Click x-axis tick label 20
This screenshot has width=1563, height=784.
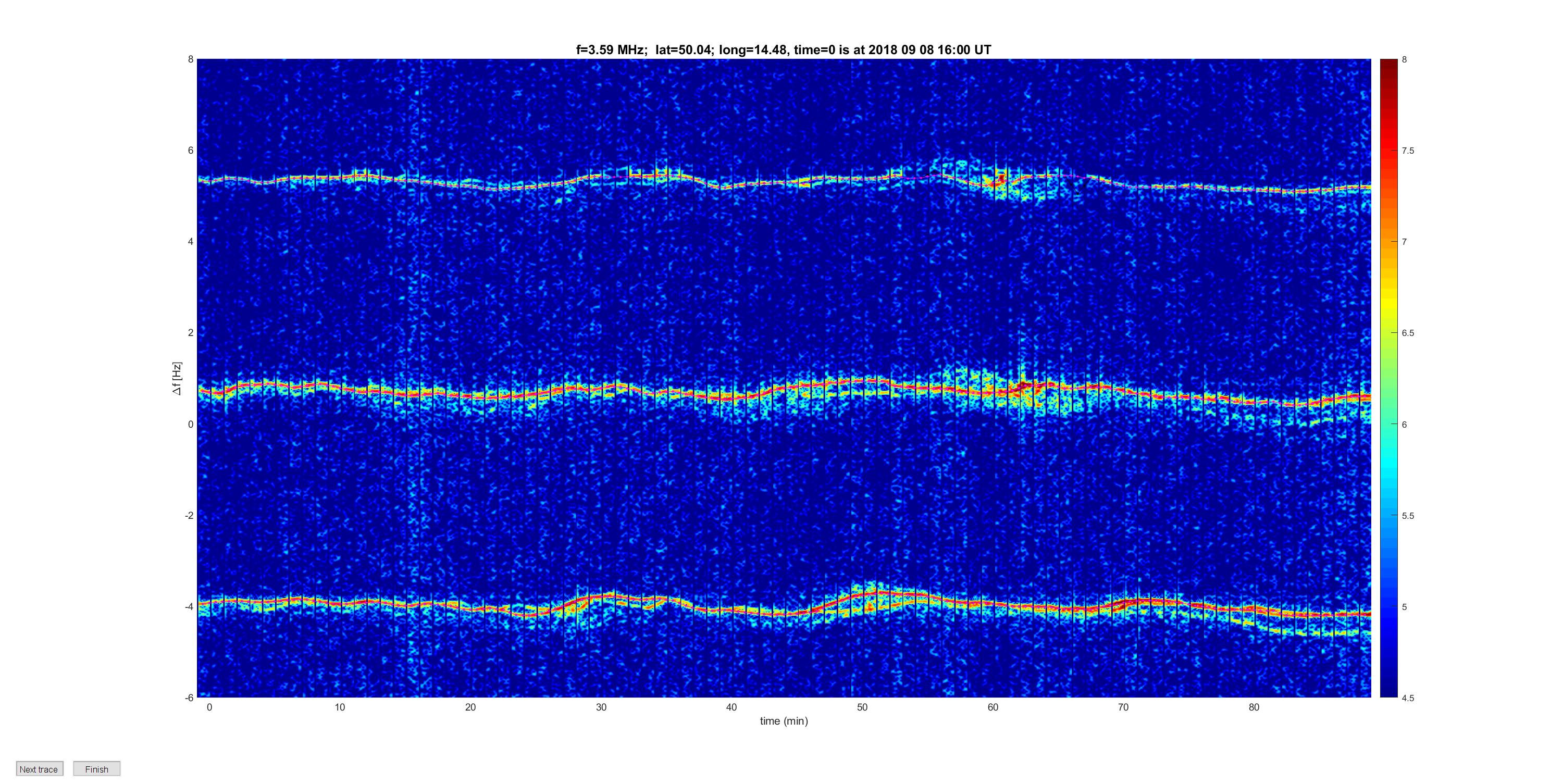470,707
